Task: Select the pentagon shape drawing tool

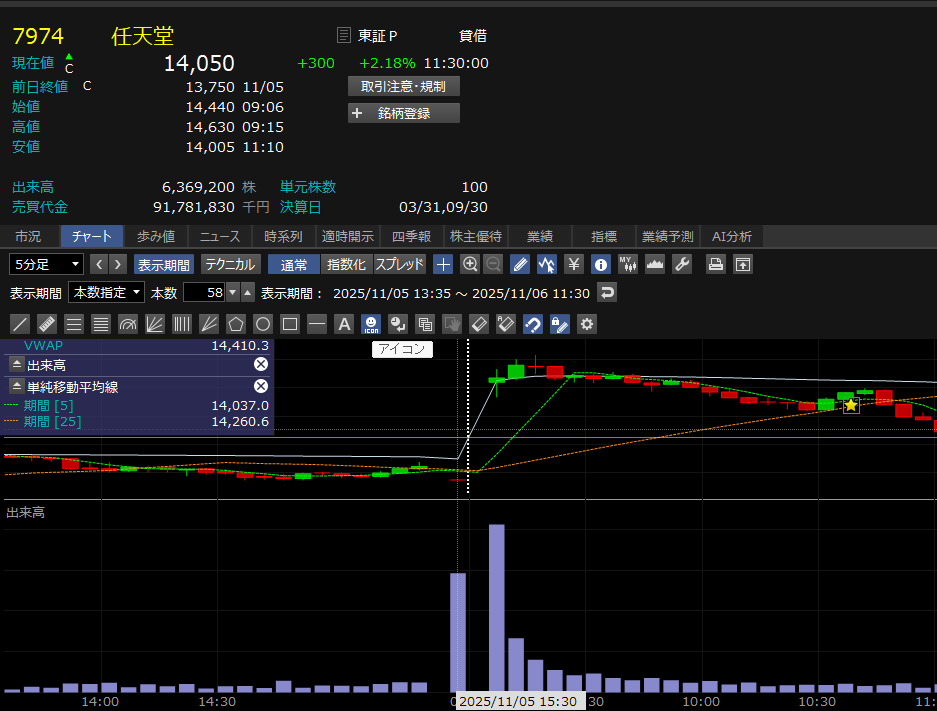Action: (x=236, y=324)
